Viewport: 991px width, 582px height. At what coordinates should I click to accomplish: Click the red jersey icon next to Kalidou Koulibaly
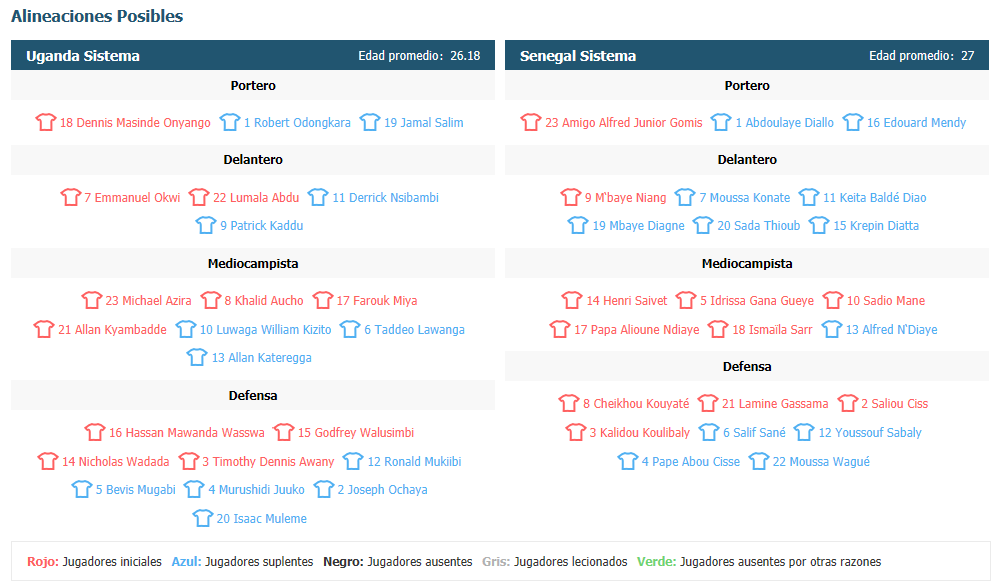click(x=576, y=432)
